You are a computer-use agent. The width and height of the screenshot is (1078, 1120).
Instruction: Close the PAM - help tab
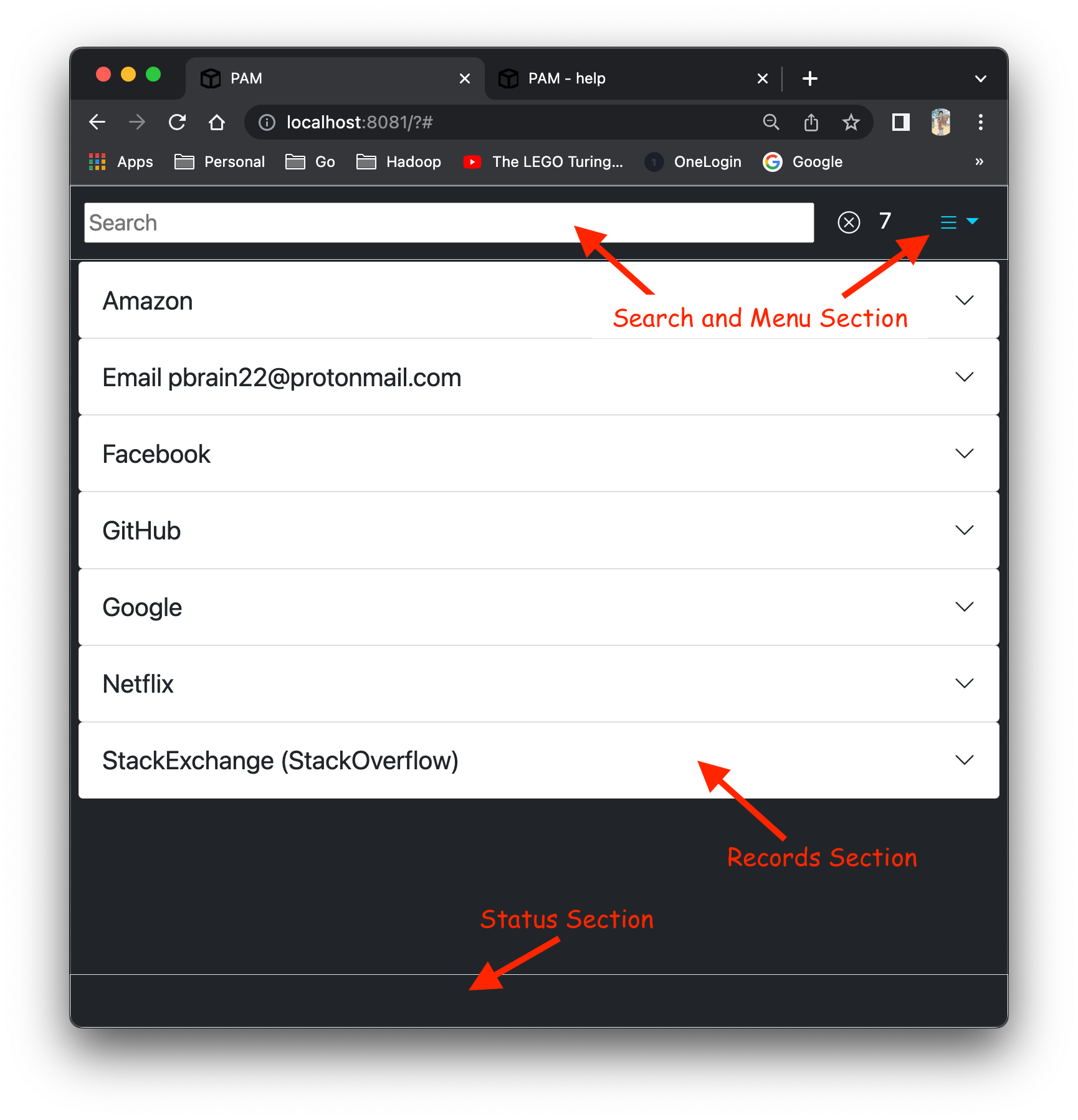point(763,78)
